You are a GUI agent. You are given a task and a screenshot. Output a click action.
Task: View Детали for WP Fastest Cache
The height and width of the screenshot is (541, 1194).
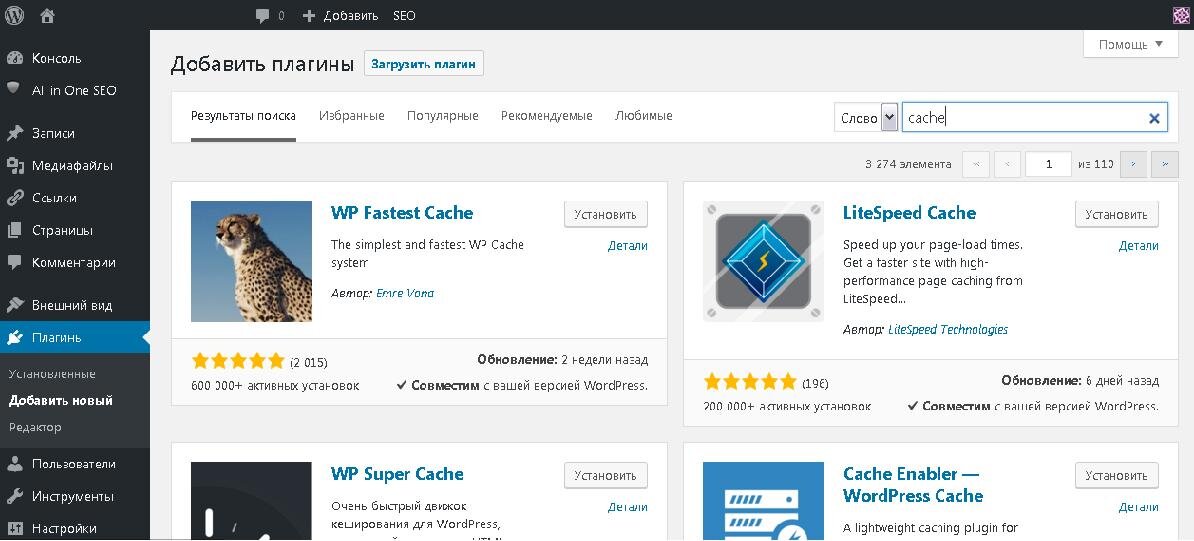pos(628,245)
